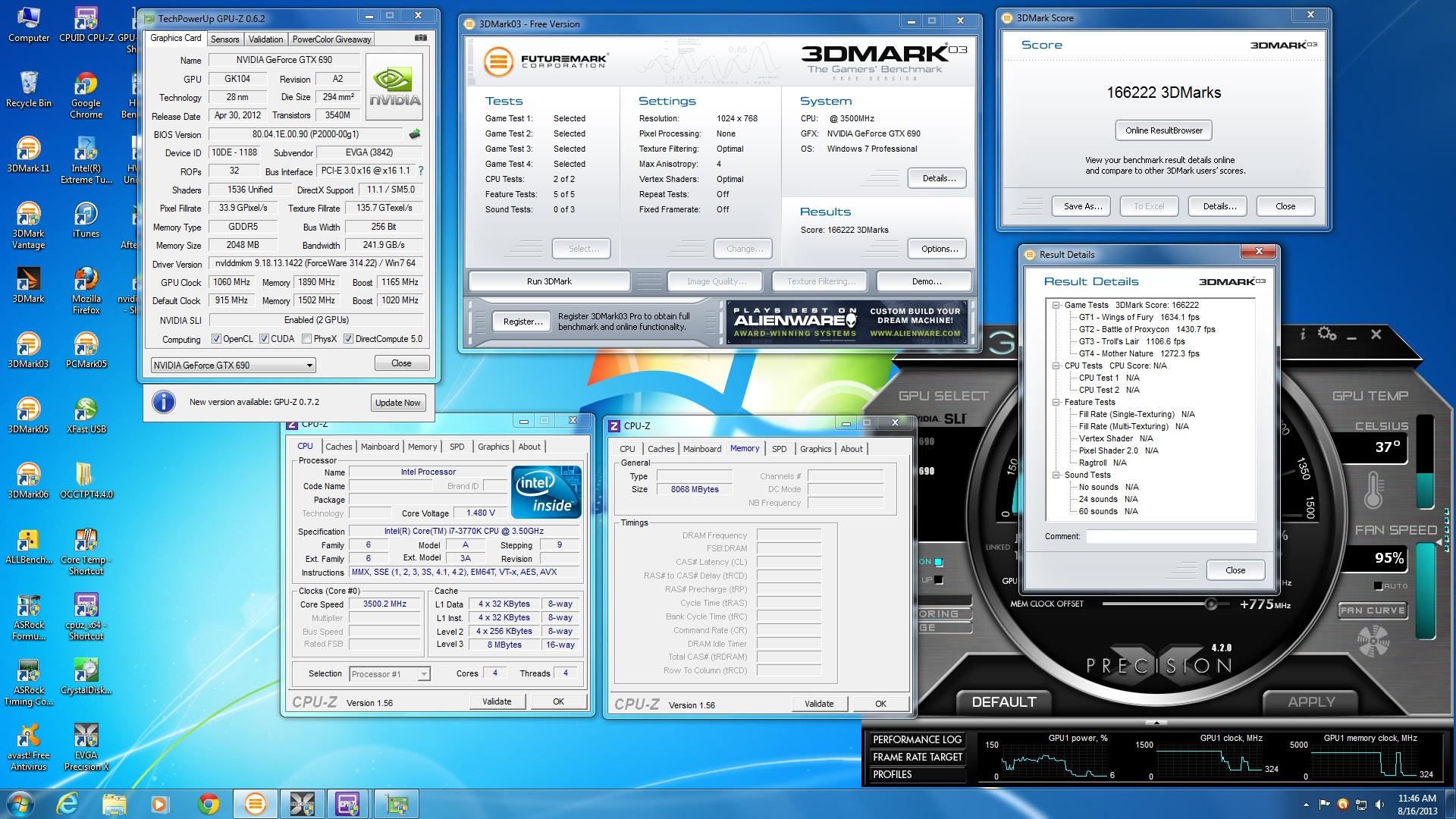Open the About tab in the CPU-Z Memory window

(851, 449)
